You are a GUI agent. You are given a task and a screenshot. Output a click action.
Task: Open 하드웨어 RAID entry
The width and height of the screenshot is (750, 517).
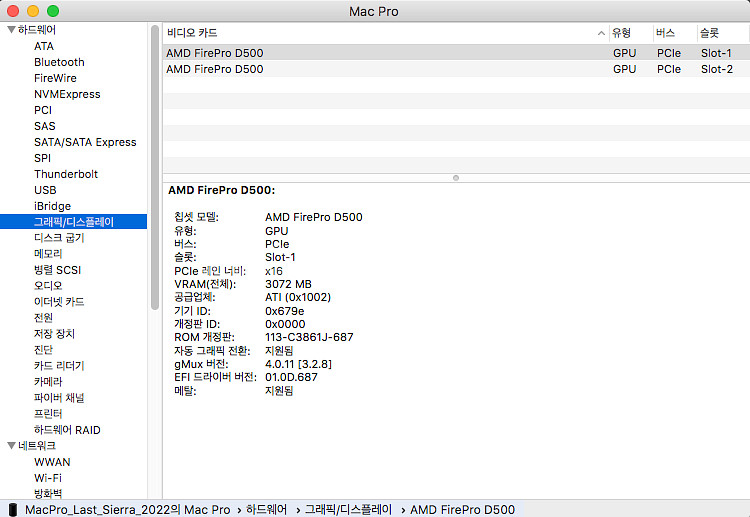(67, 430)
